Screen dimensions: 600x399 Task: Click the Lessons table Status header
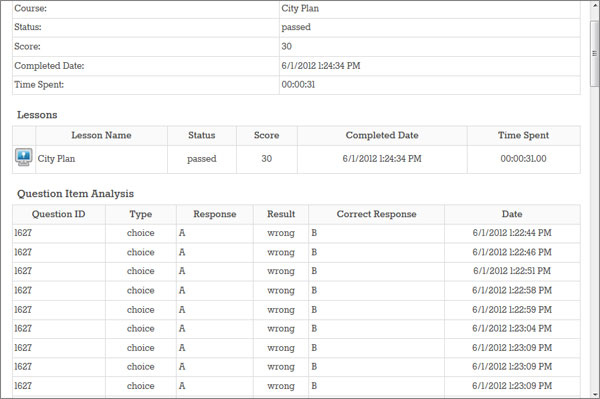[202, 135]
